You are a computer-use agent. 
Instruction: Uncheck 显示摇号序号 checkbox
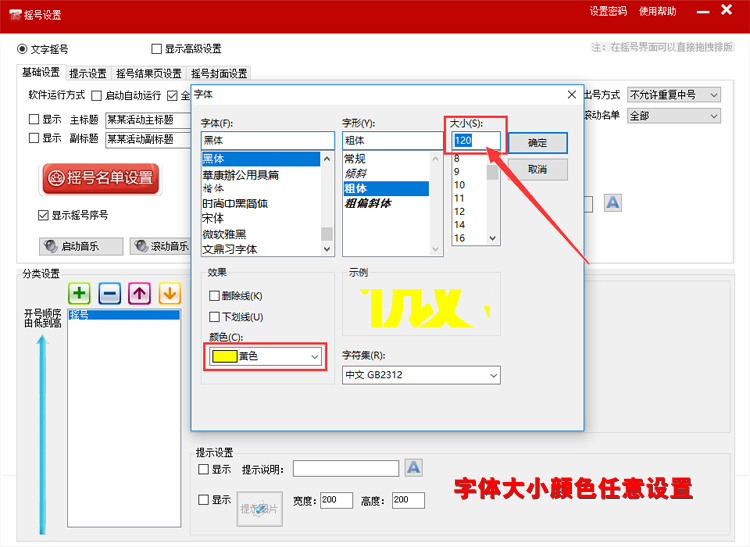coord(43,215)
